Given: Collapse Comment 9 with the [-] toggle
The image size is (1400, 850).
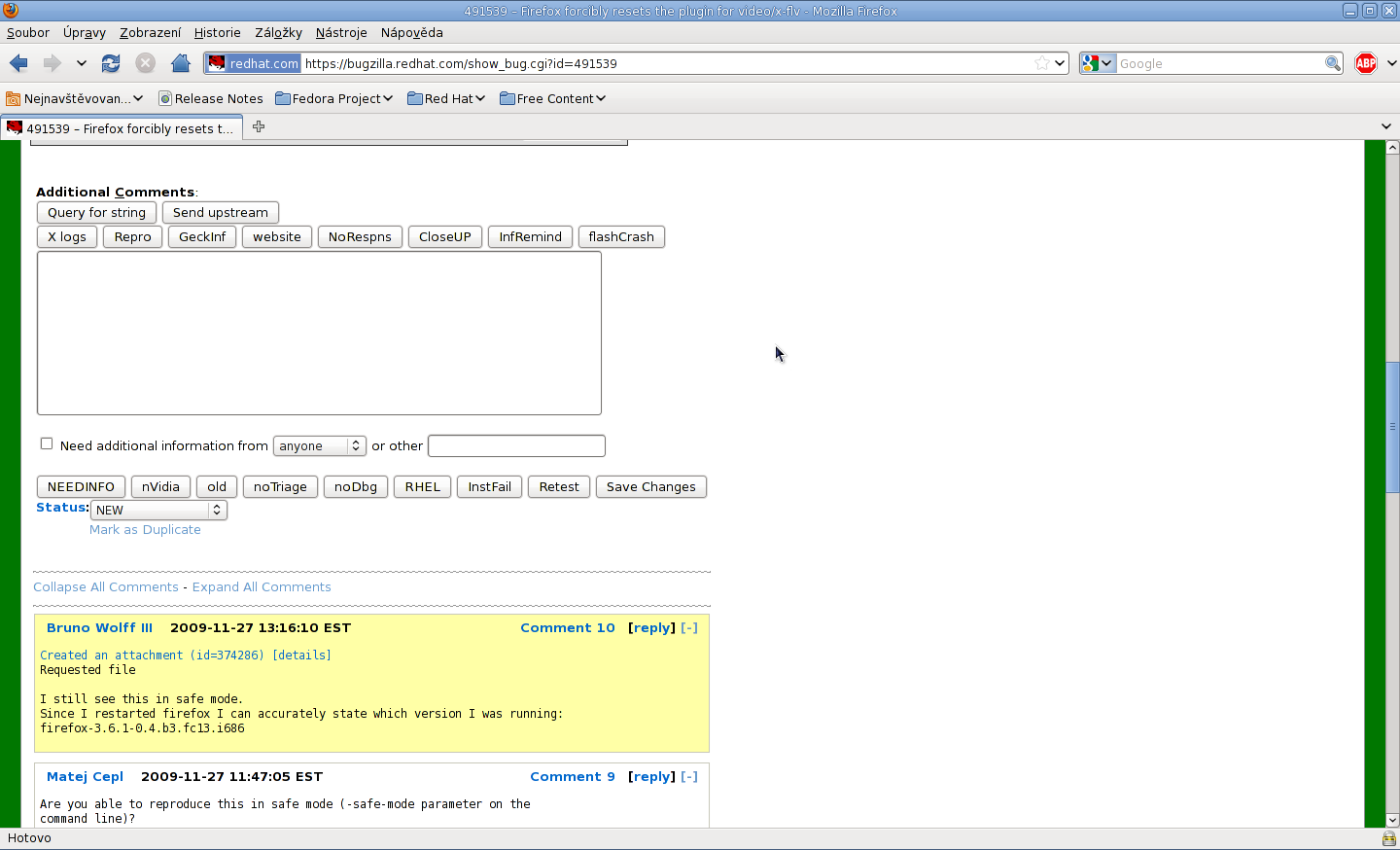Looking at the screenshot, I should coord(689,776).
